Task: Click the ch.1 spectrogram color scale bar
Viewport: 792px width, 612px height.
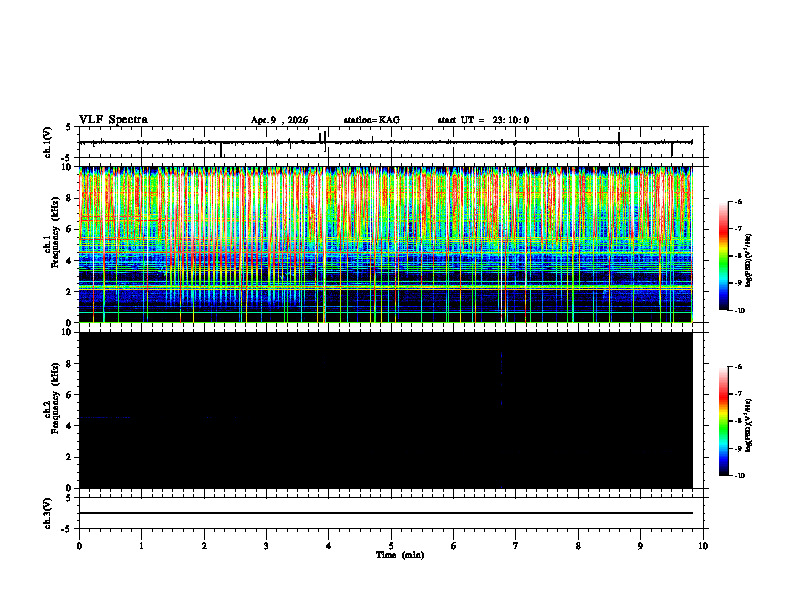Action: 724,256
